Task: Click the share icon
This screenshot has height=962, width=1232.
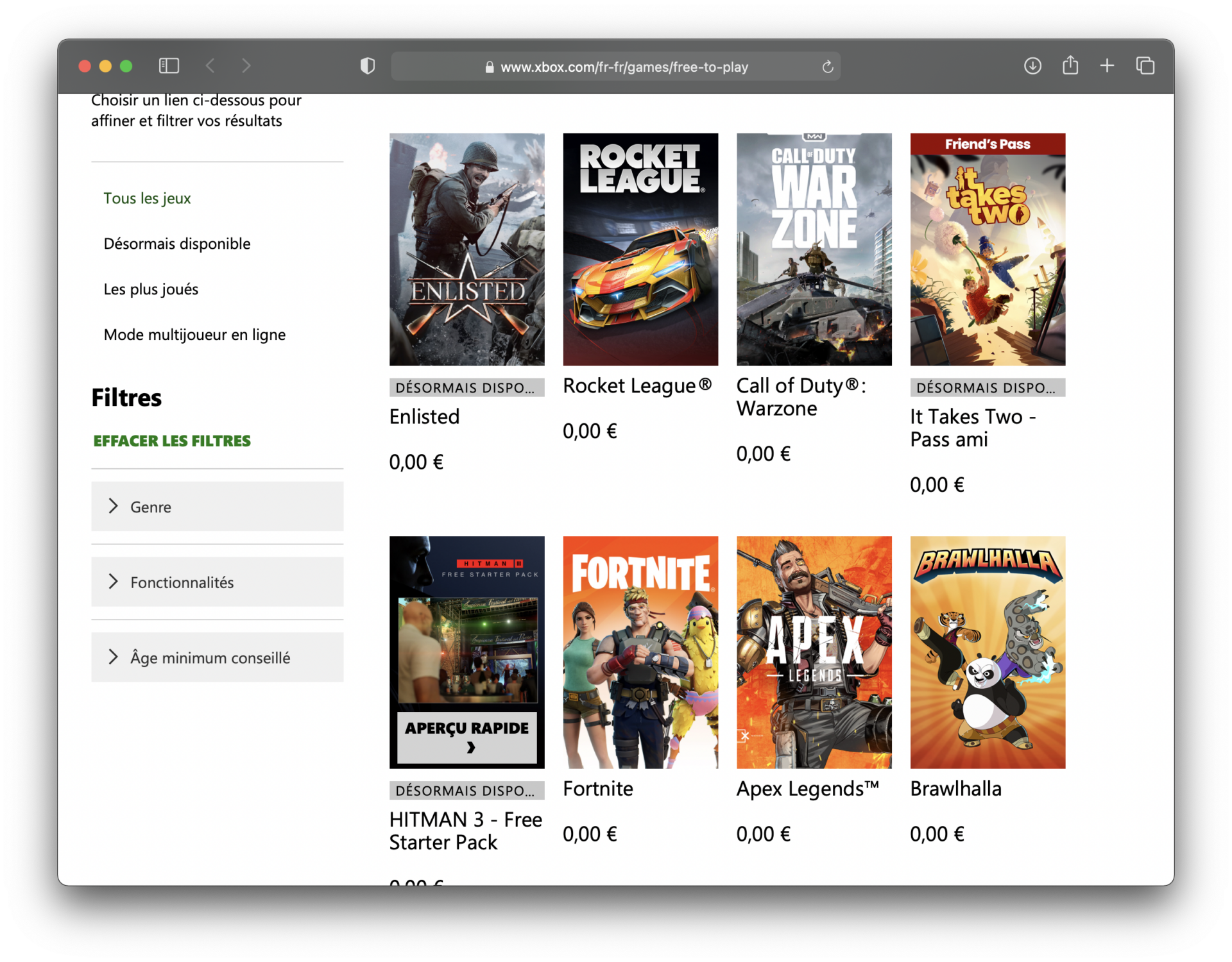Action: point(1070,65)
